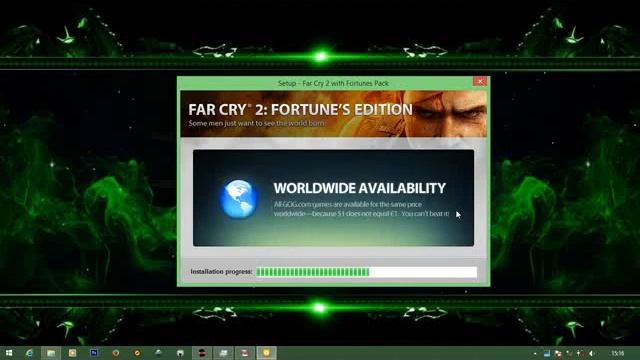Click the taskbar clock

point(618,353)
